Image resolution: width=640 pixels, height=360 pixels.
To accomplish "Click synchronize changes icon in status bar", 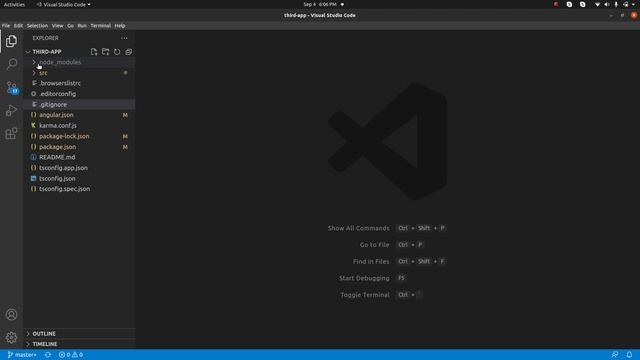I will point(48,355).
